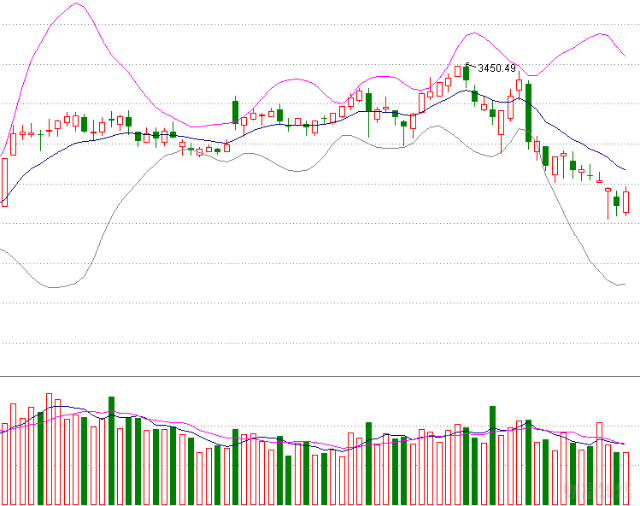Select the green candlestick marked by 3450.49
This screenshot has height=506, width=640.
point(466,75)
